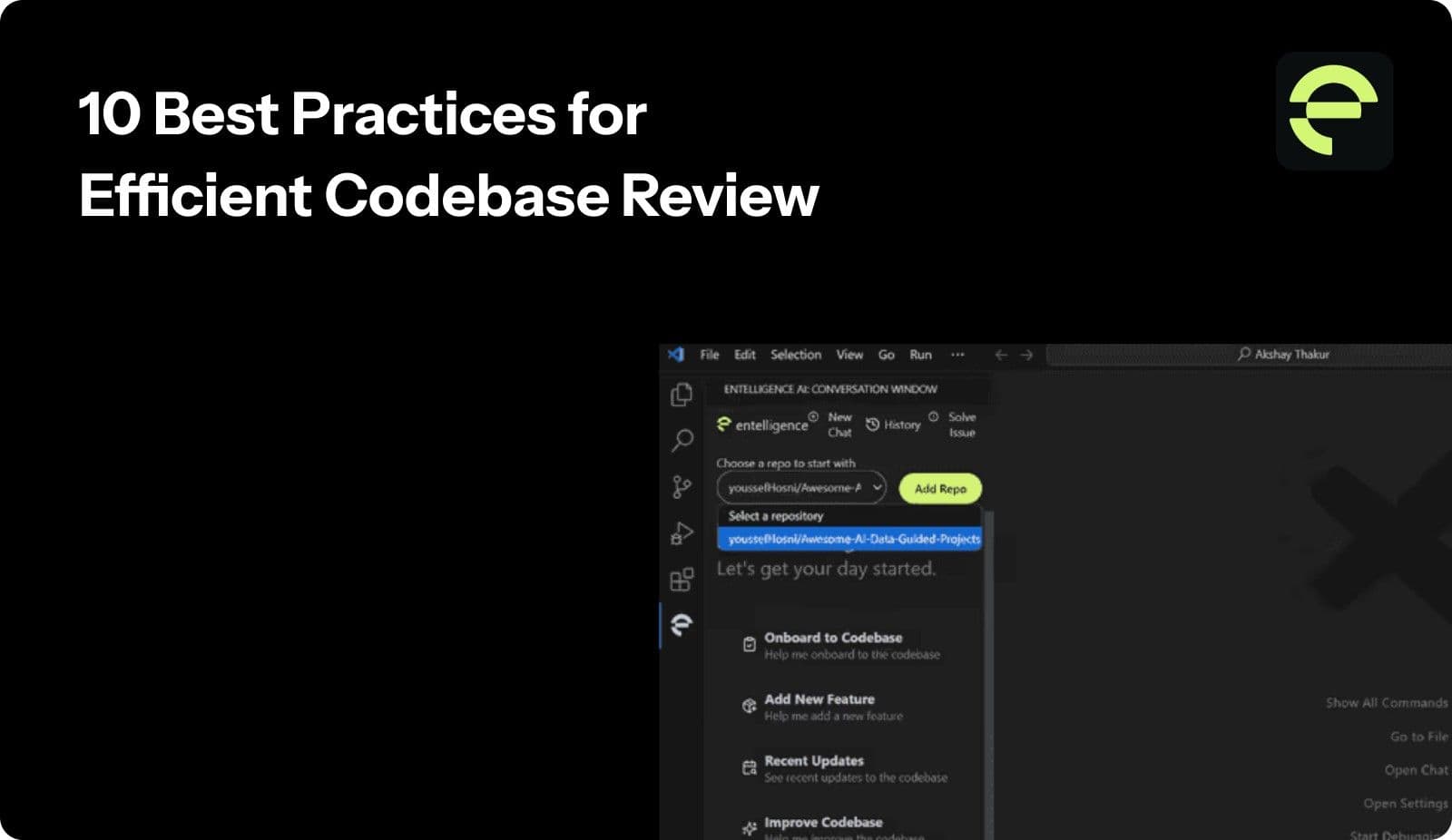Viewport: 1452px width, 840px height.
Task: Click the entelligence brand label
Action: coord(762,425)
